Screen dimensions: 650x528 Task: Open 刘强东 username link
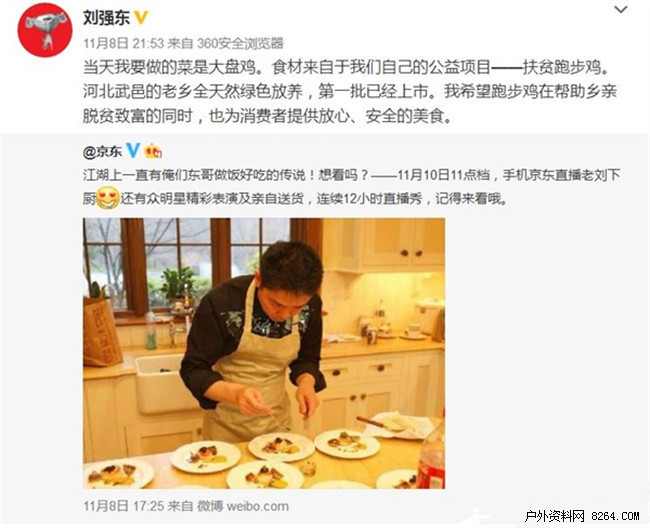(107, 18)
